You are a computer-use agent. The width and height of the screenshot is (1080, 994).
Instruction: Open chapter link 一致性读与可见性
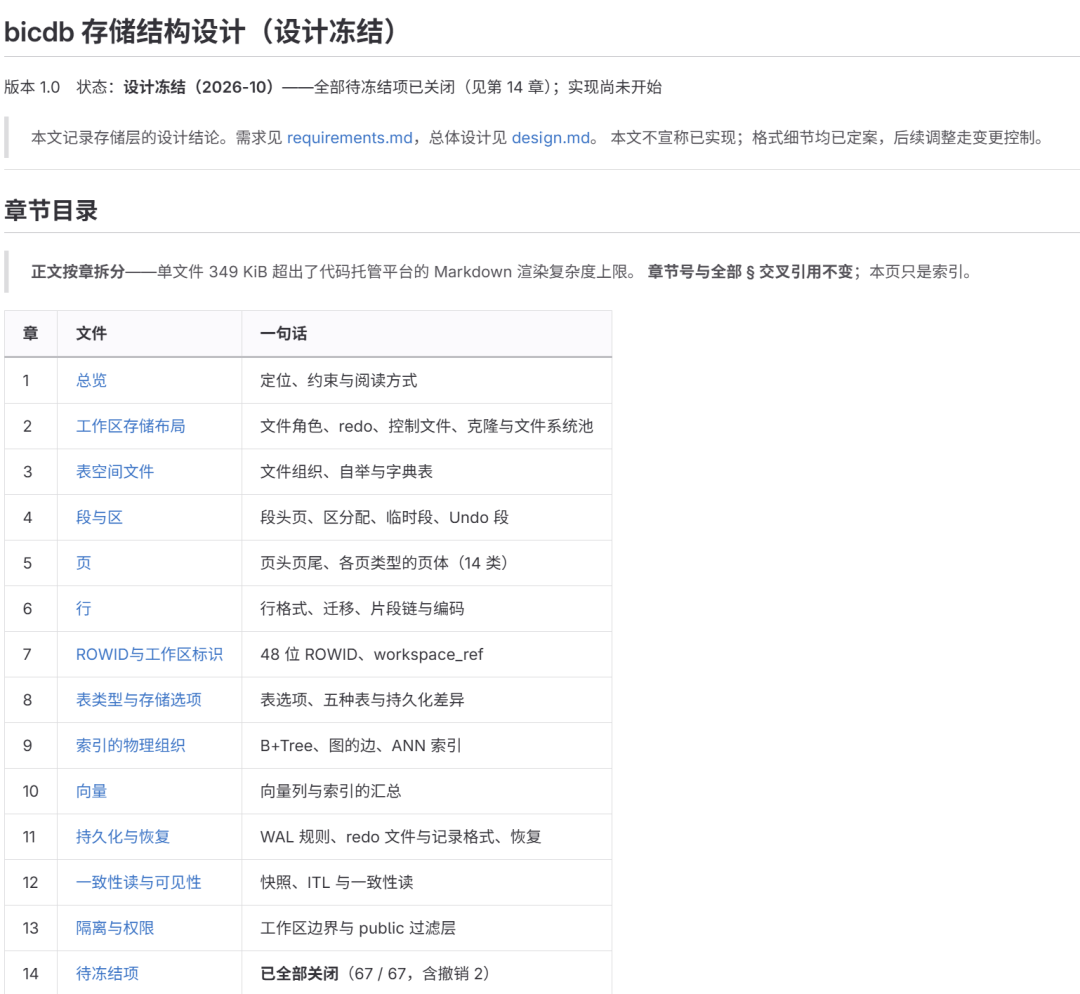tap(138, 882)
